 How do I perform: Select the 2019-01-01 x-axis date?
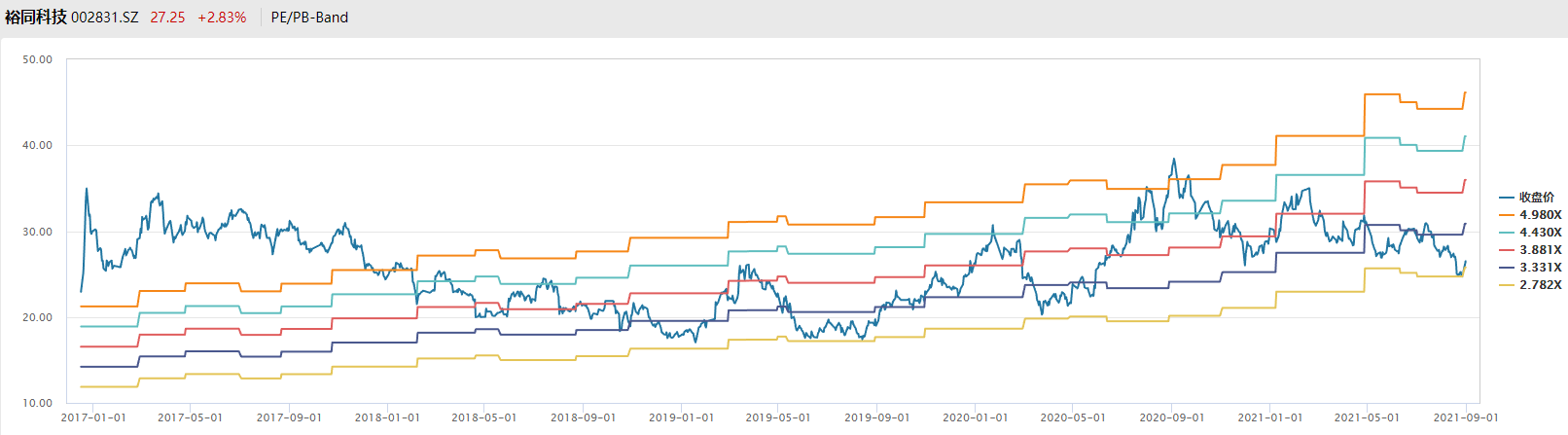click(x=681, y=417)
